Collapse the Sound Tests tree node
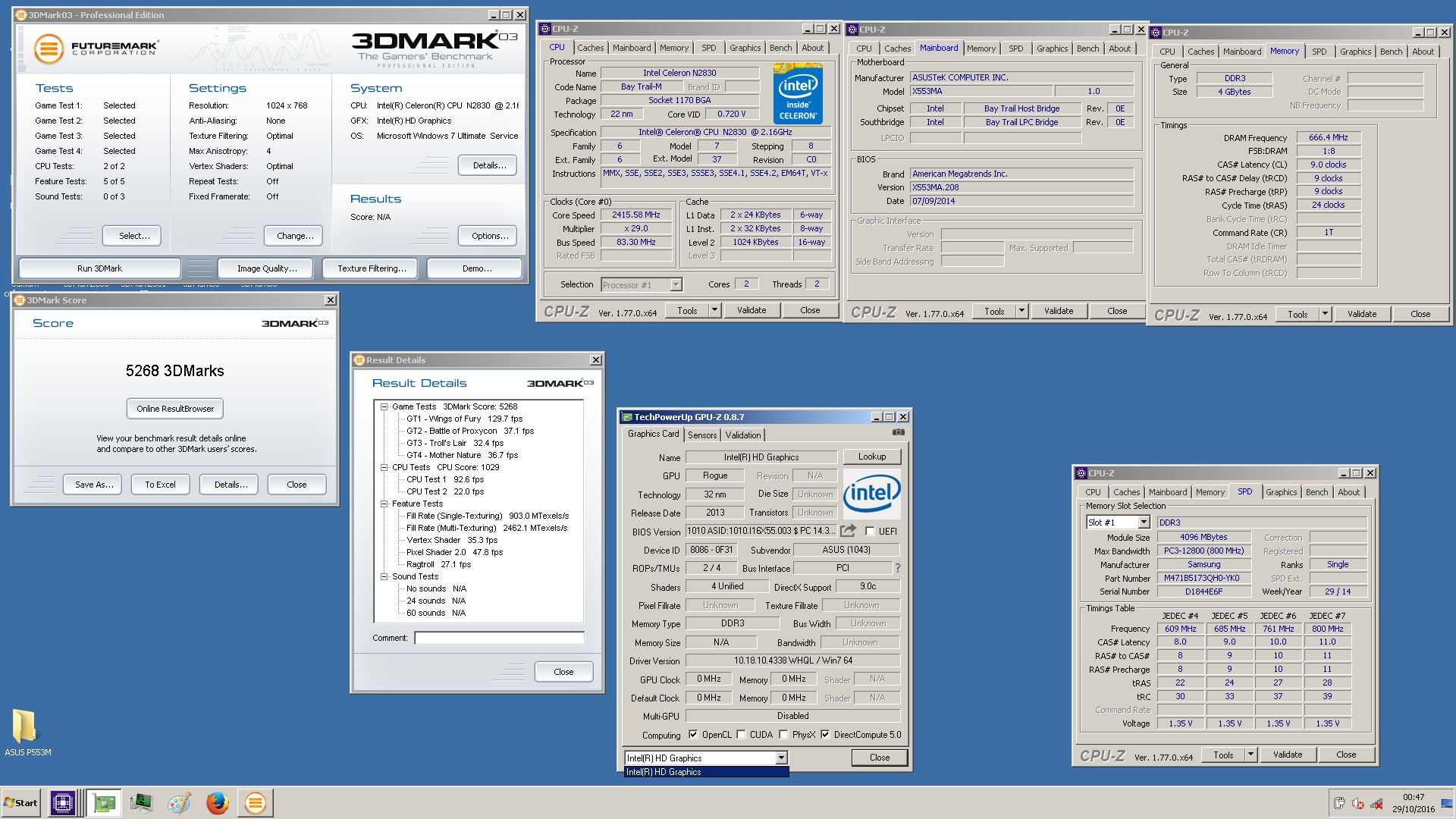1456x819 pixels. coord(384,577)
